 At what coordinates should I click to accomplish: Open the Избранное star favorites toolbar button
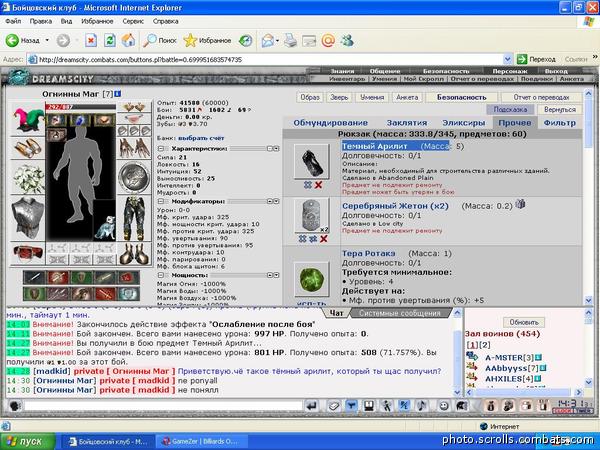point(207,40)
